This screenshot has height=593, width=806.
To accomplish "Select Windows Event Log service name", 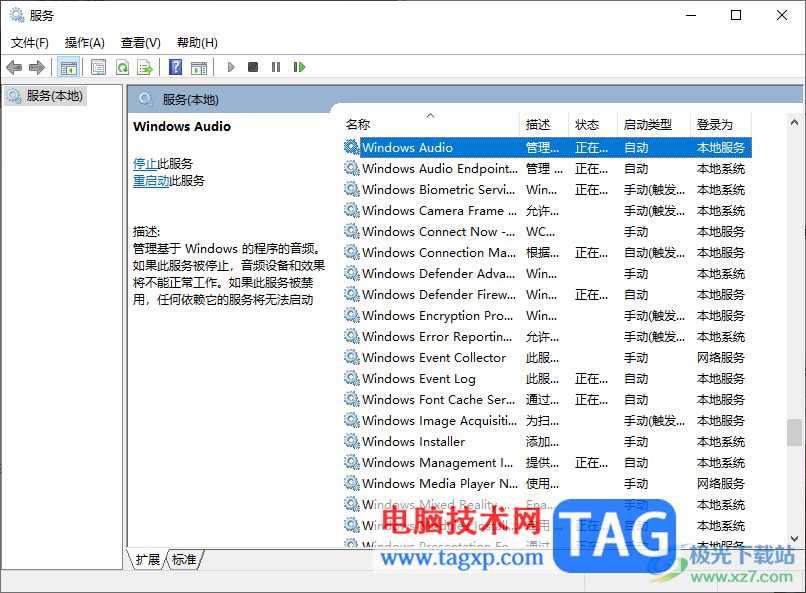I will [418, 379].
